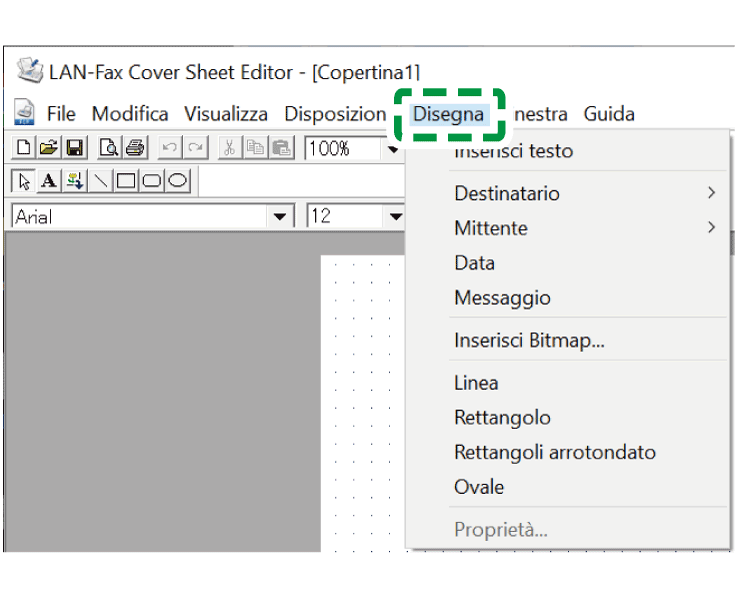The image size is (737, 594).
Task: Open the Arial font dropdown arrow
Action: [x=280, y=217]
